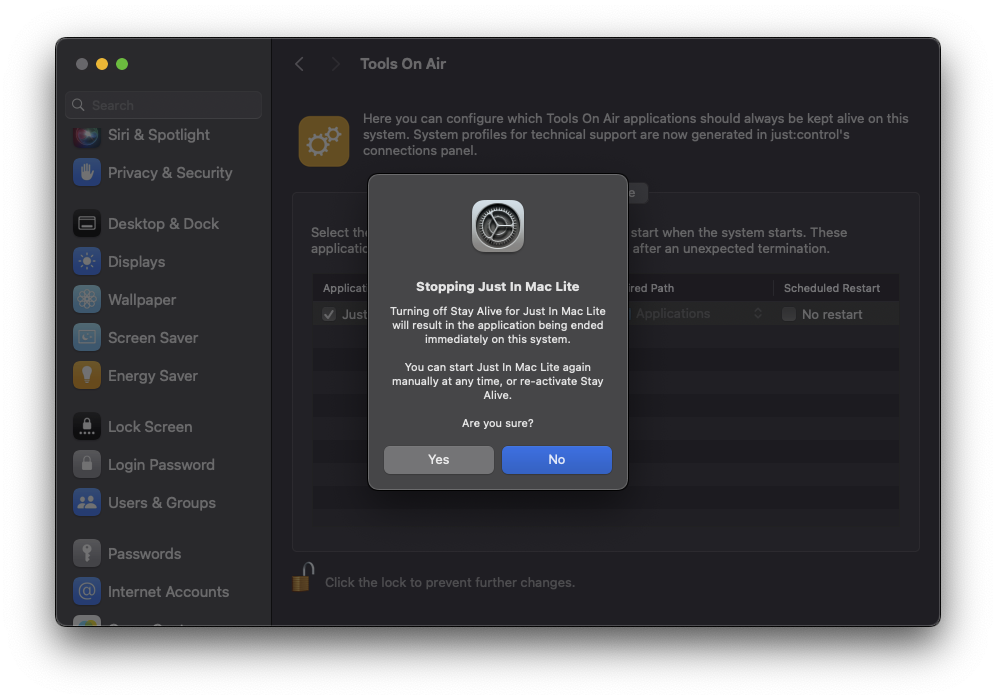Click the Energy Saver bulb icon
996x700 pixels.
click(x=87, y=376)
